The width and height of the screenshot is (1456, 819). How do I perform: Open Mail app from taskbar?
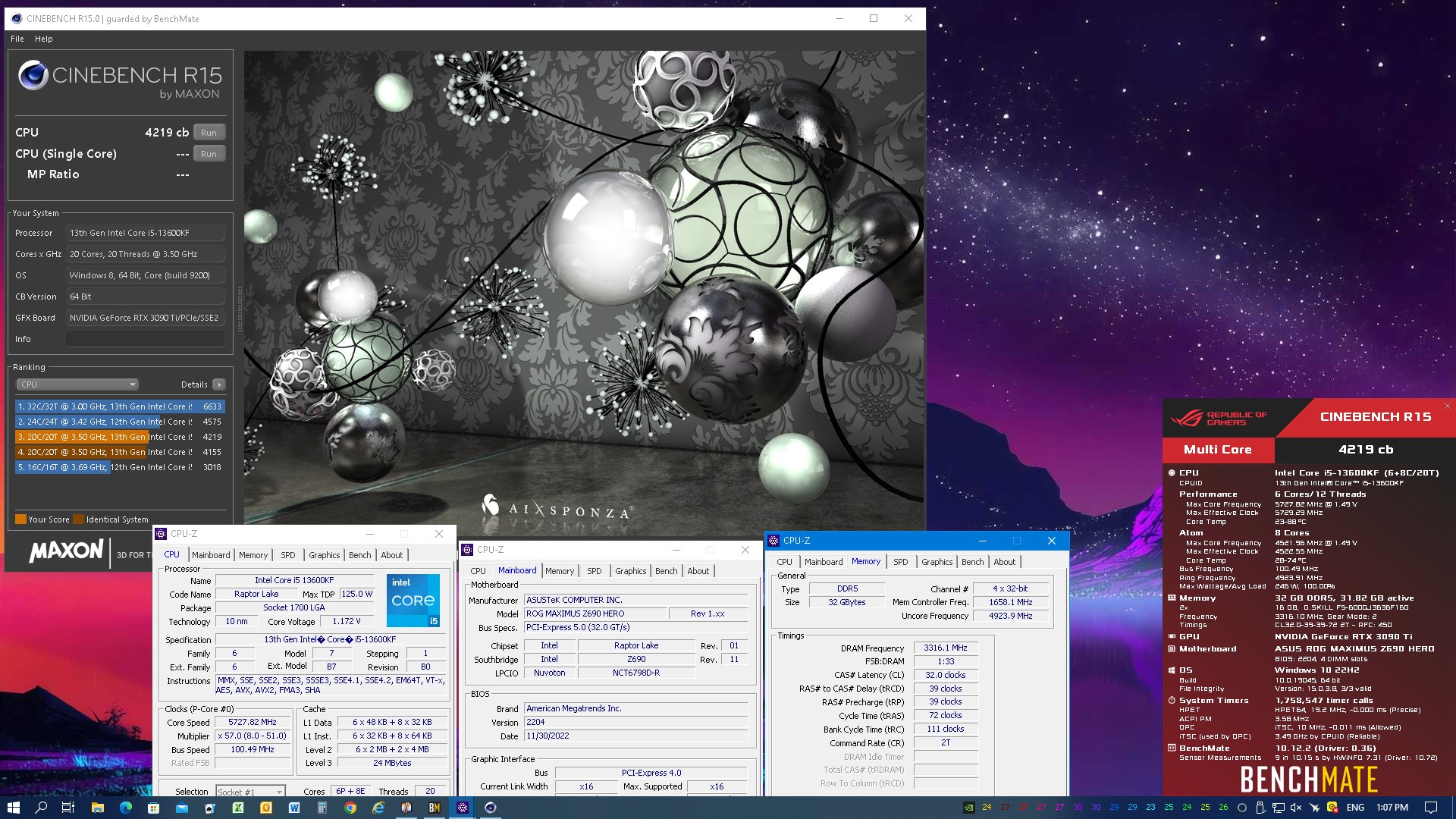[182, 808]
